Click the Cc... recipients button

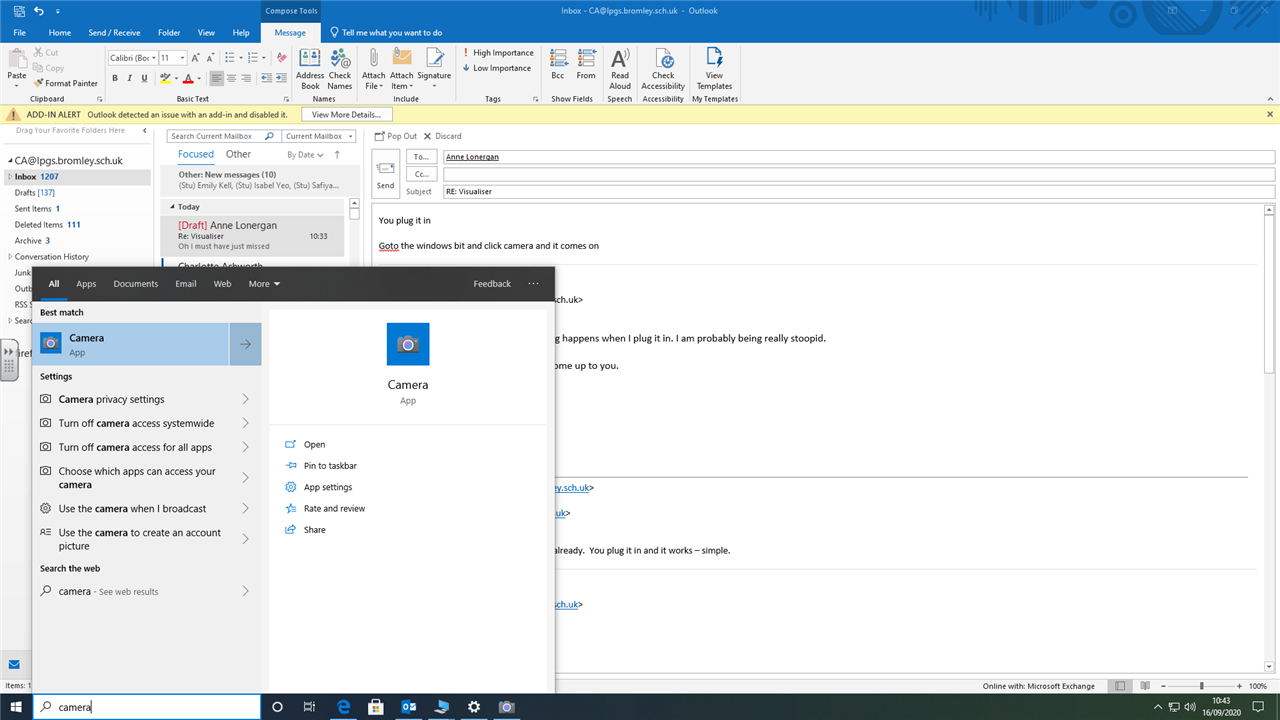click(421, 174)
